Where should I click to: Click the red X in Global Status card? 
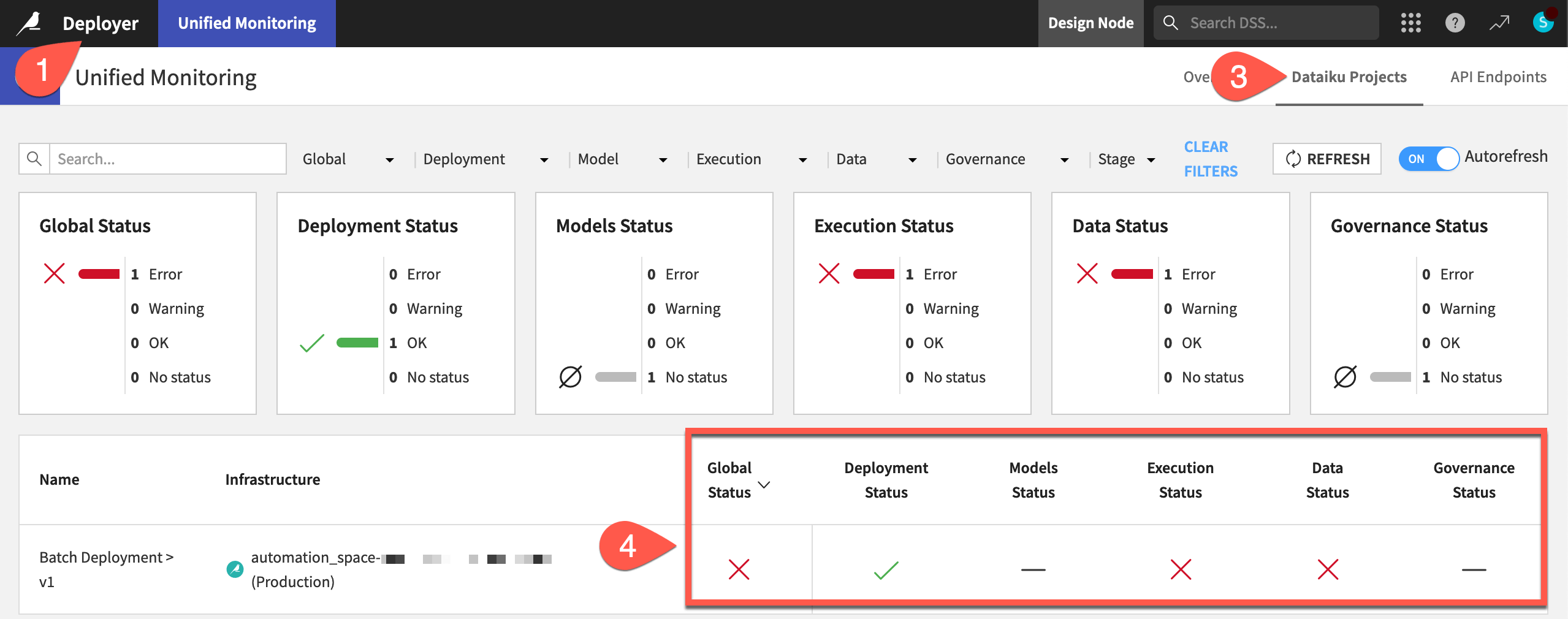[55, 273]
